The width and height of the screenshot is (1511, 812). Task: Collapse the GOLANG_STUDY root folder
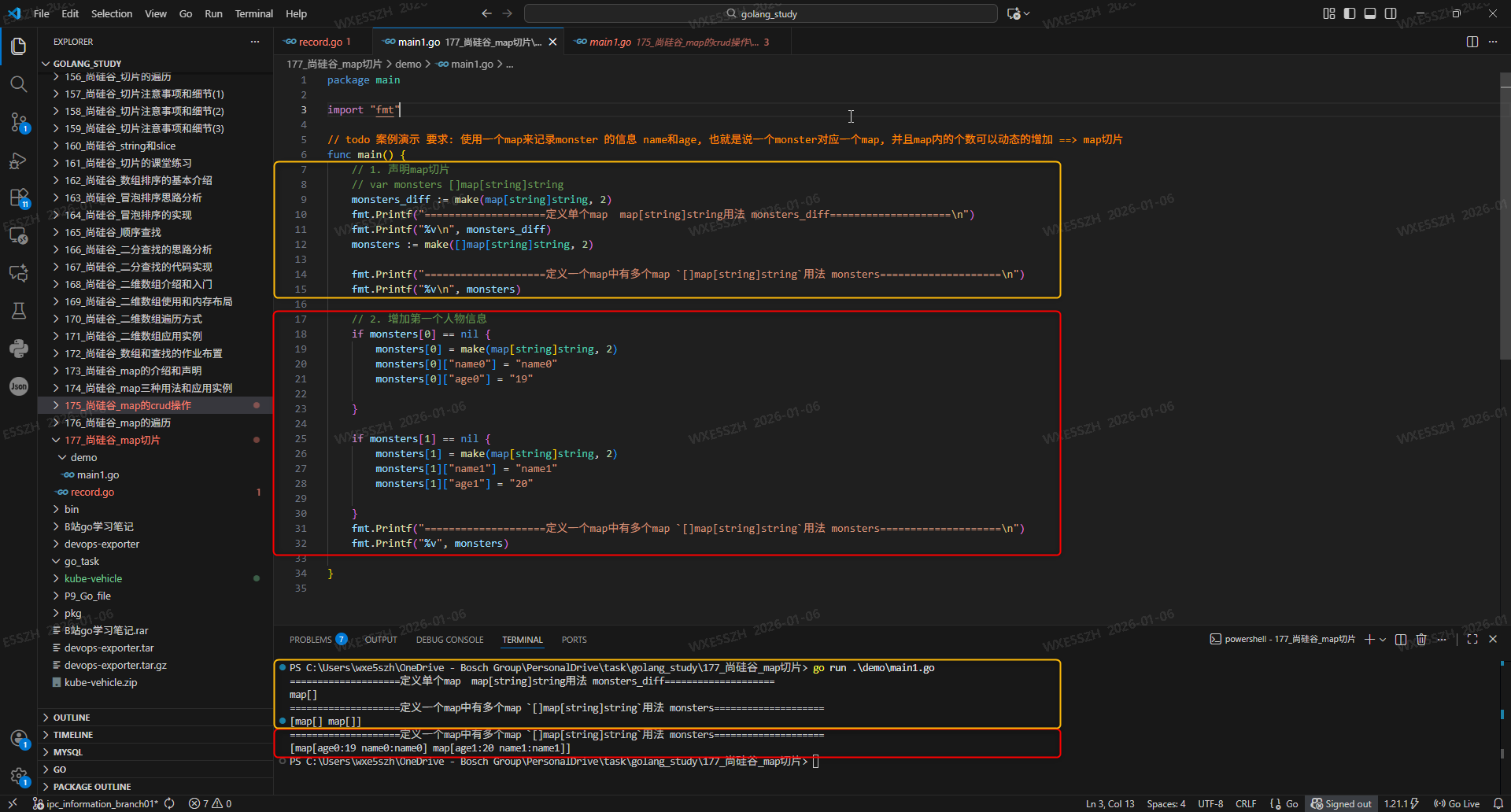(155, 64)
